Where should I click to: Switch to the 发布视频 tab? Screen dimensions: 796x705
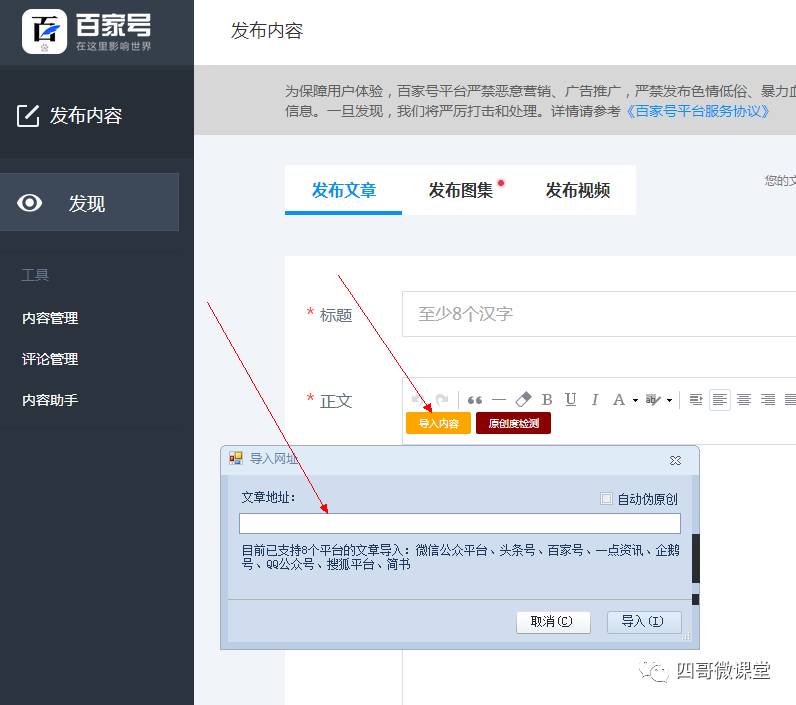coord(578,190)
